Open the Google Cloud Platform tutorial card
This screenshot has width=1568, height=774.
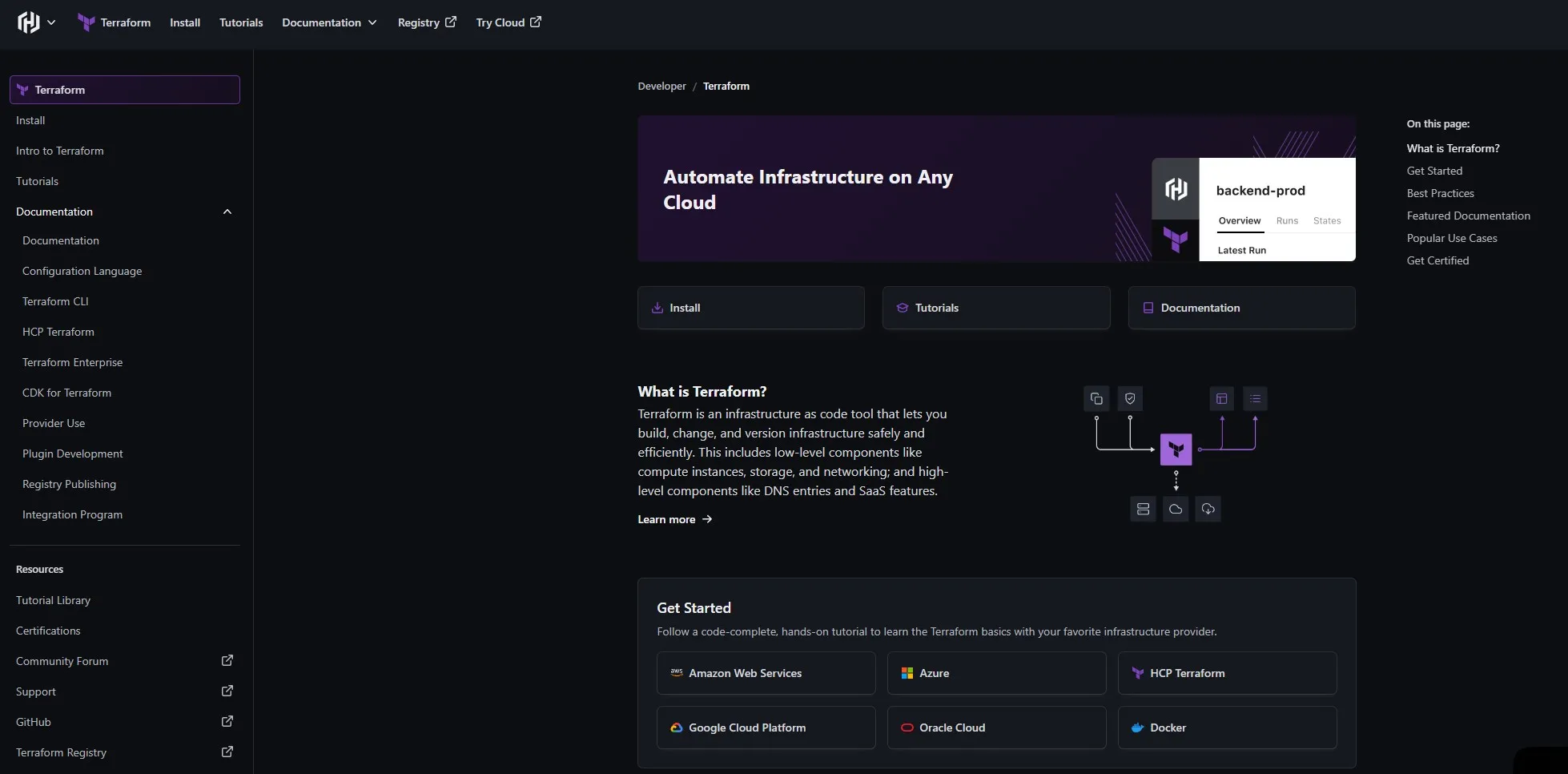pyautogui.click(x=766, y=728)
